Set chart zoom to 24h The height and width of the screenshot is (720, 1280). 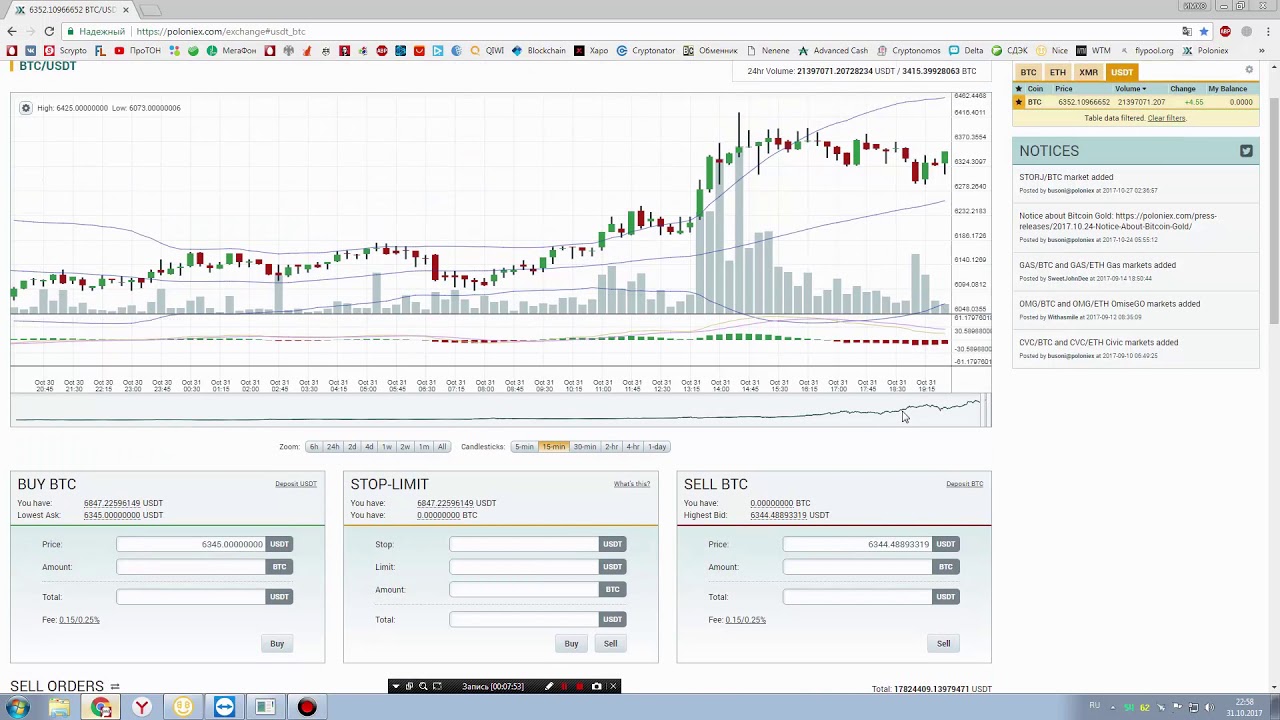tap(333, 447)
